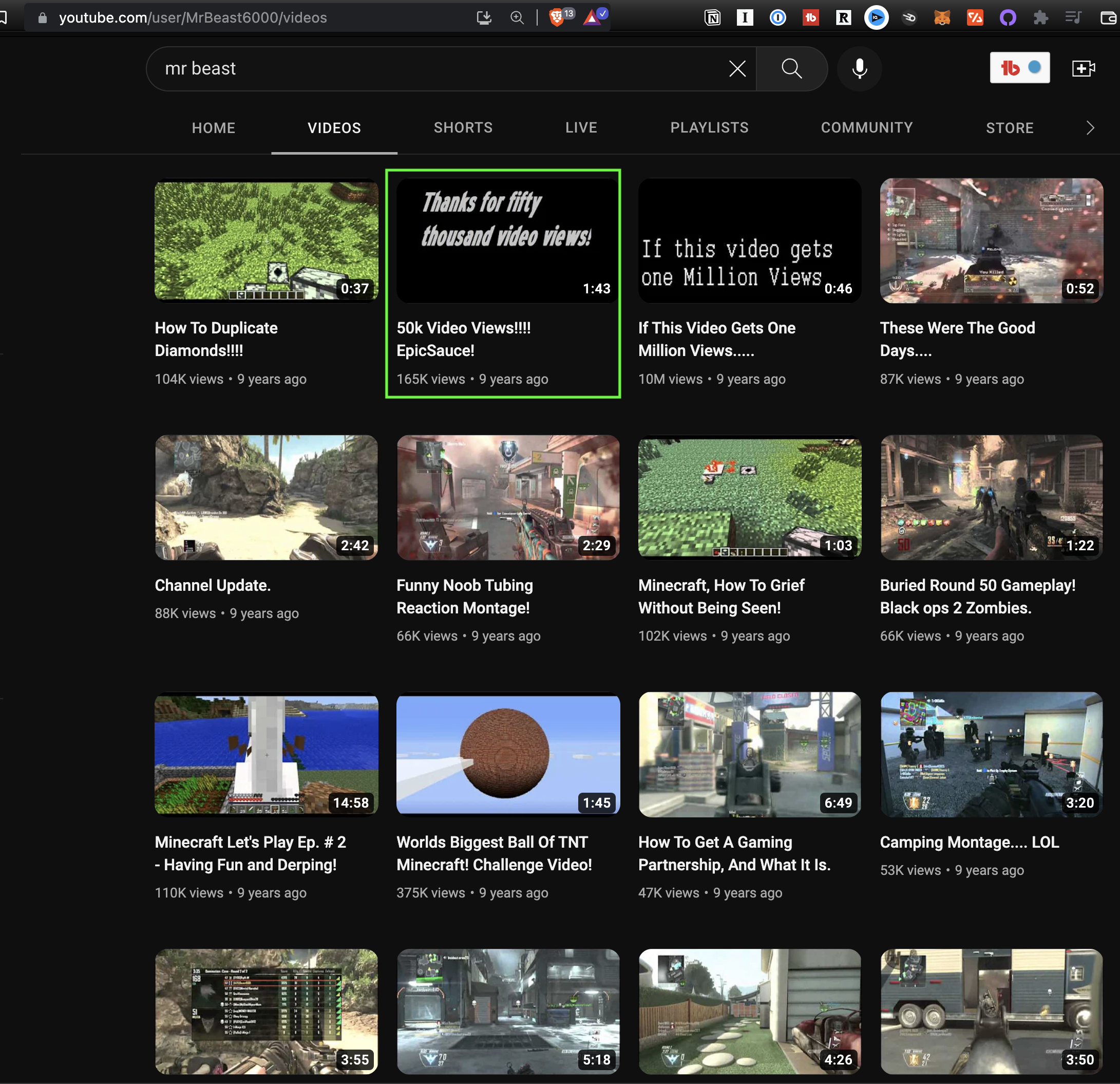This screenshot has height=1084, width=1120.
Task: Click the 2:29 noob tubing thumbnail
Action: (508, 497)
